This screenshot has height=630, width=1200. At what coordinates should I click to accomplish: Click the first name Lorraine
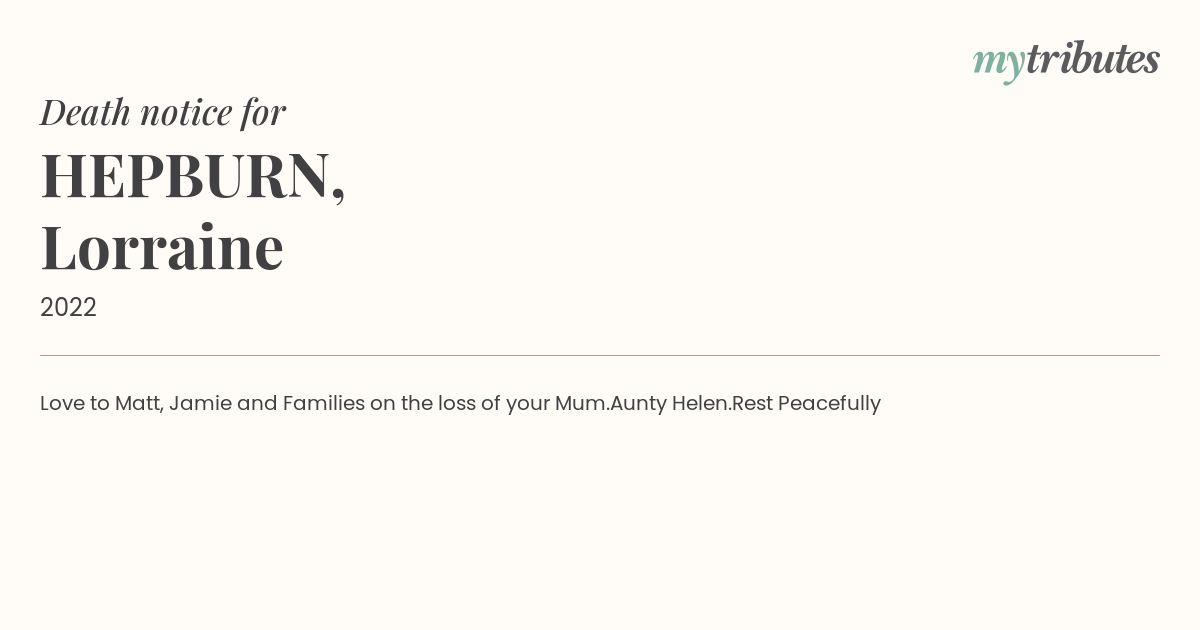pos(162,247)
